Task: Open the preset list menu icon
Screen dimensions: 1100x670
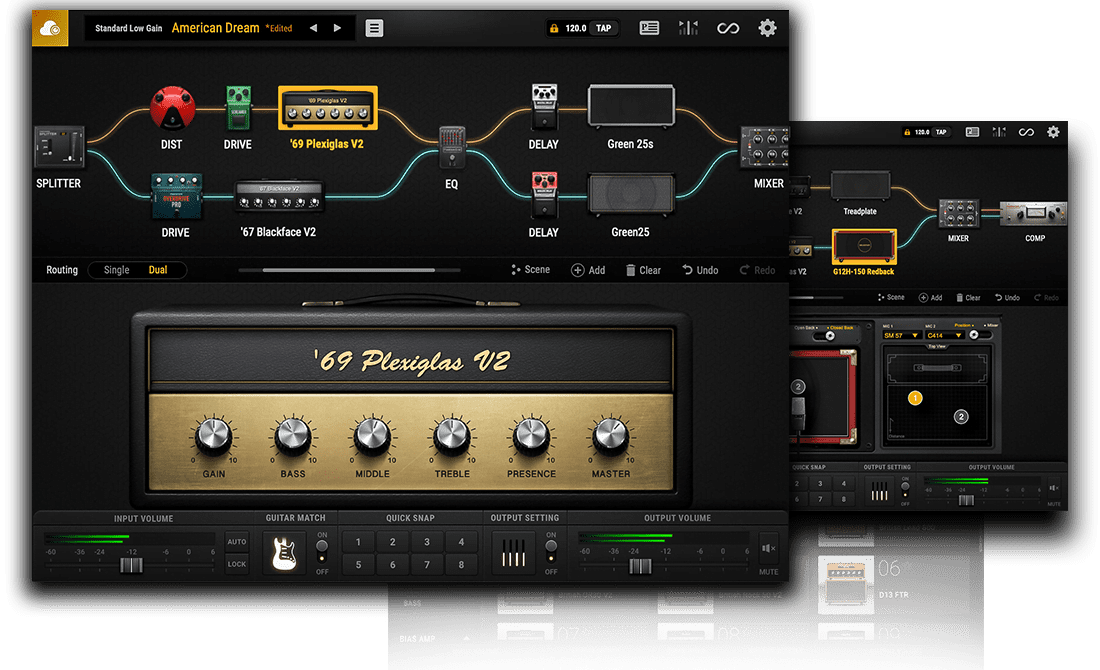Action: coord(374,28)
